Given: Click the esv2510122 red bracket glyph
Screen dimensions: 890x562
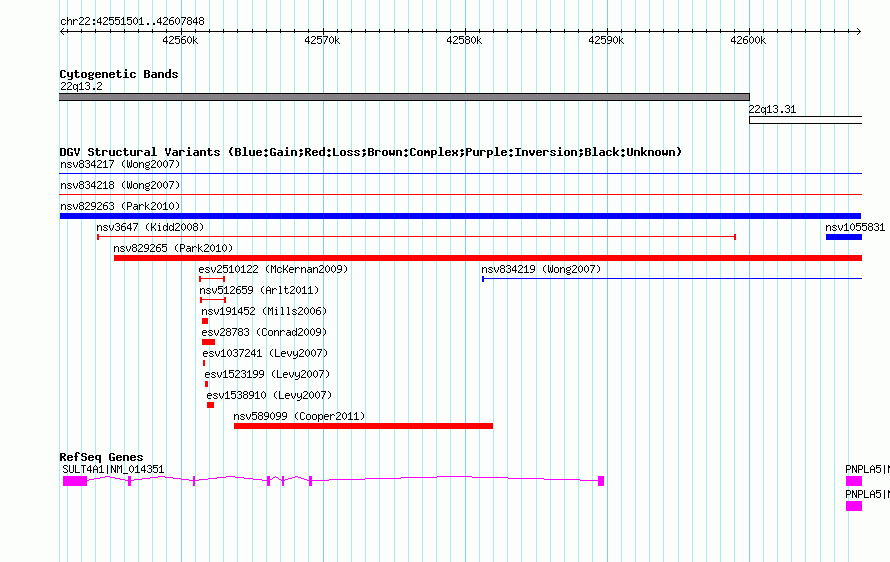Looking at the screenshot, I should point(212,279).
